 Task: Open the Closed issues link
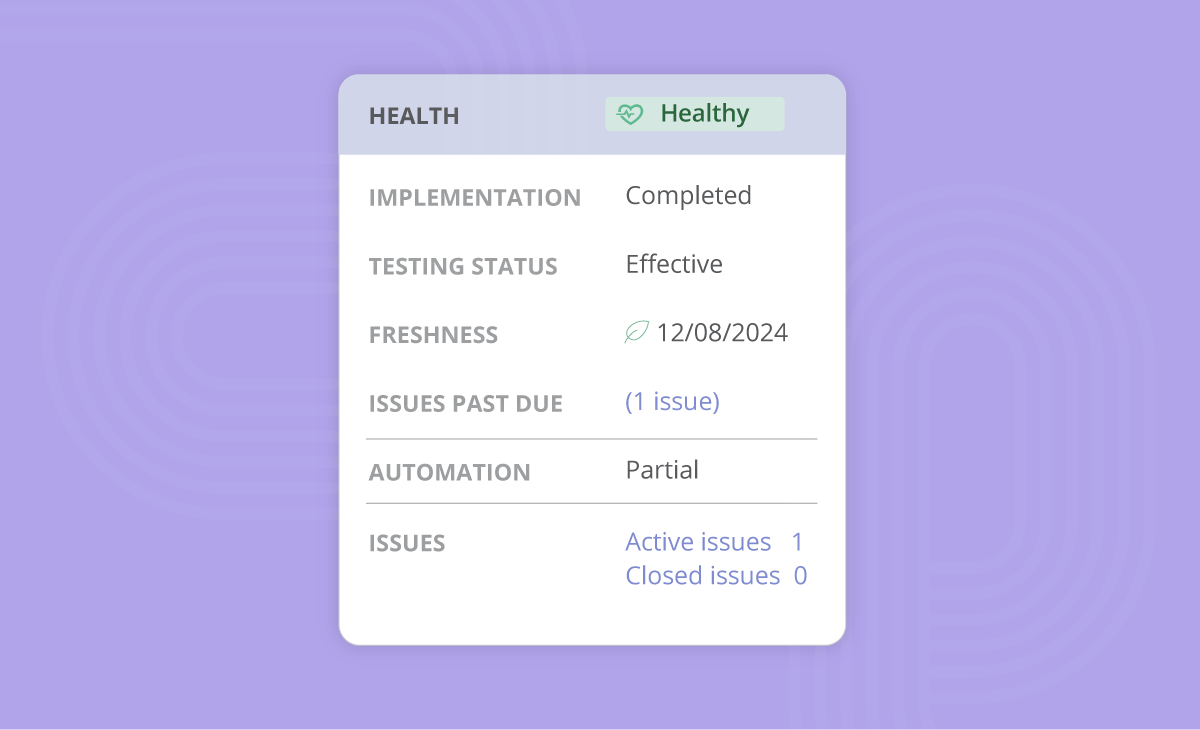coord(702,576)
